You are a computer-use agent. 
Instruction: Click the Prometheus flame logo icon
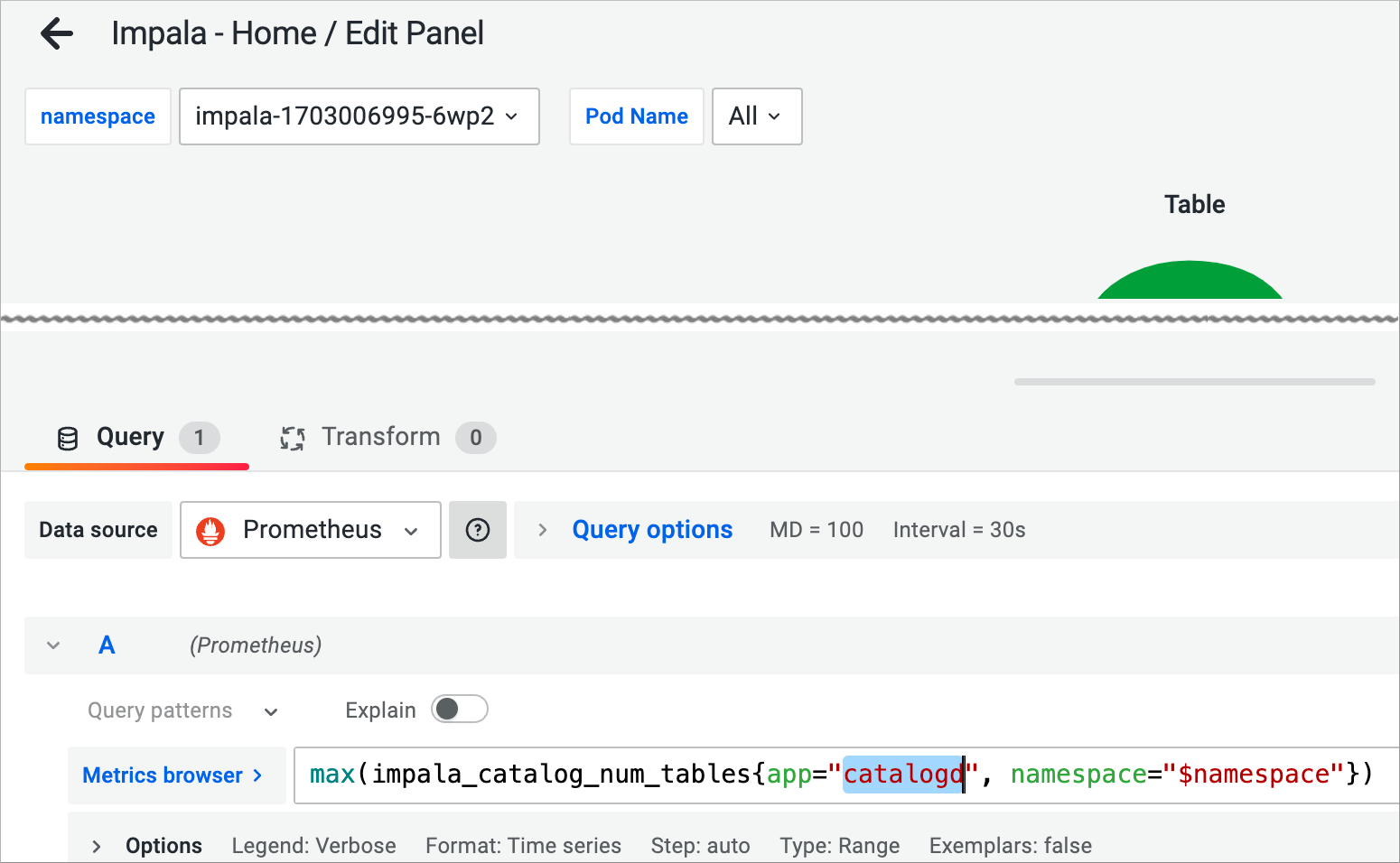pyautogui.click(x=210, y=531)
